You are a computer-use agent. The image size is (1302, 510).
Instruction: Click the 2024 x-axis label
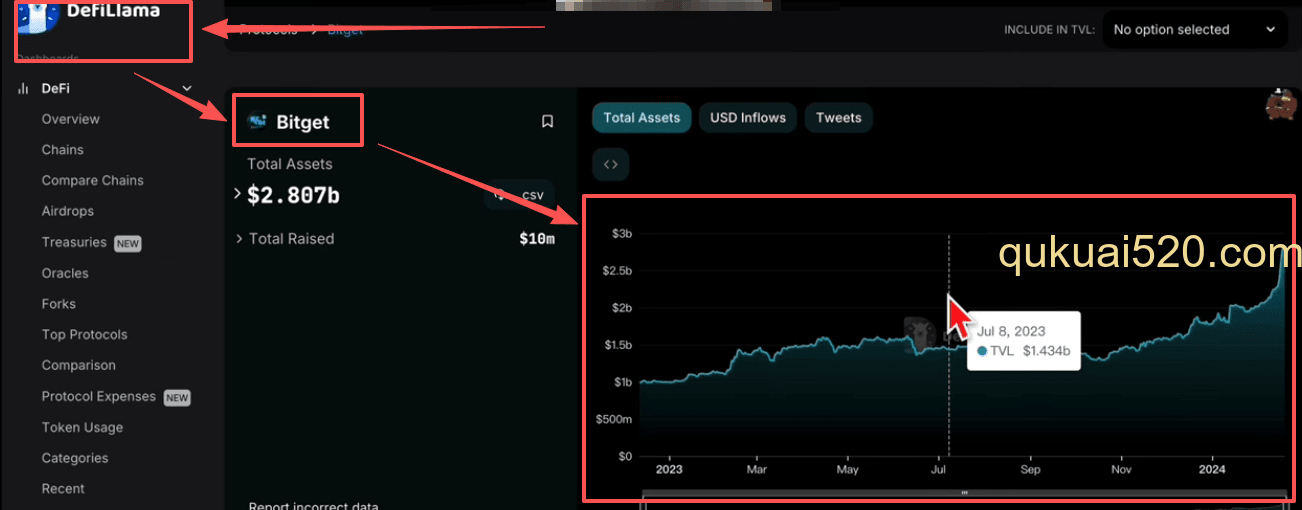point(1212,469)
